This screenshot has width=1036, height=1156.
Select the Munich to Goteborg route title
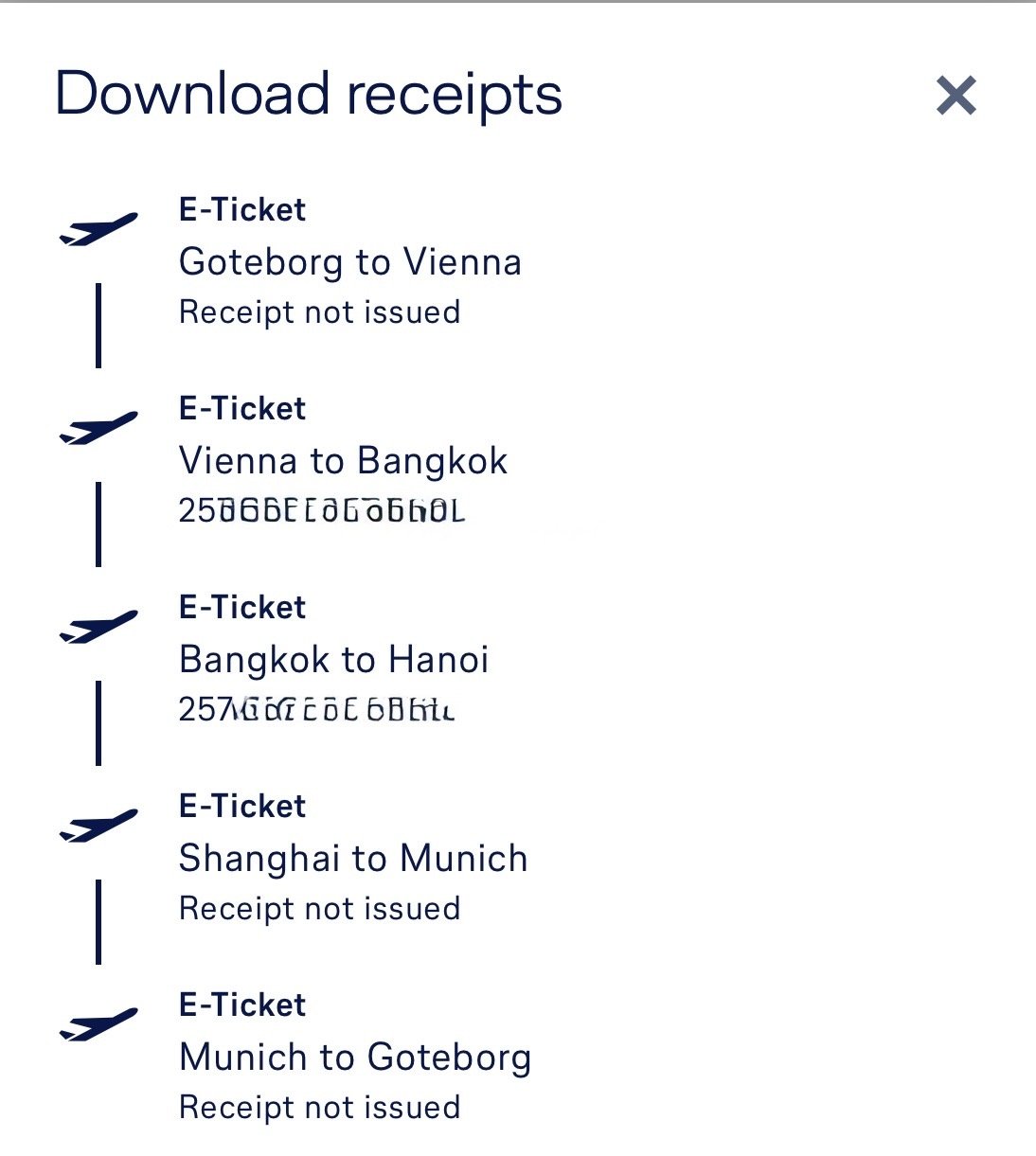354,1058
